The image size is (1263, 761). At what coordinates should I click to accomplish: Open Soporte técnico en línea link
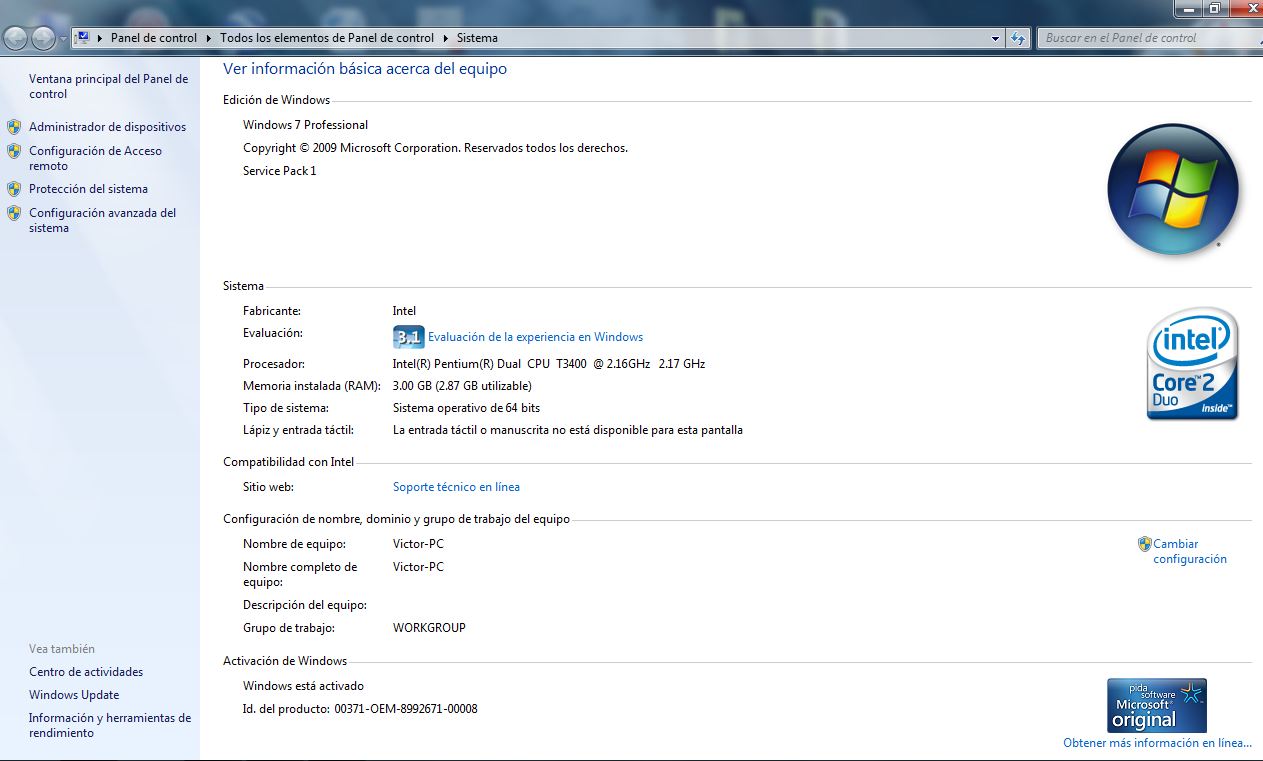click(x=456, y=486)
